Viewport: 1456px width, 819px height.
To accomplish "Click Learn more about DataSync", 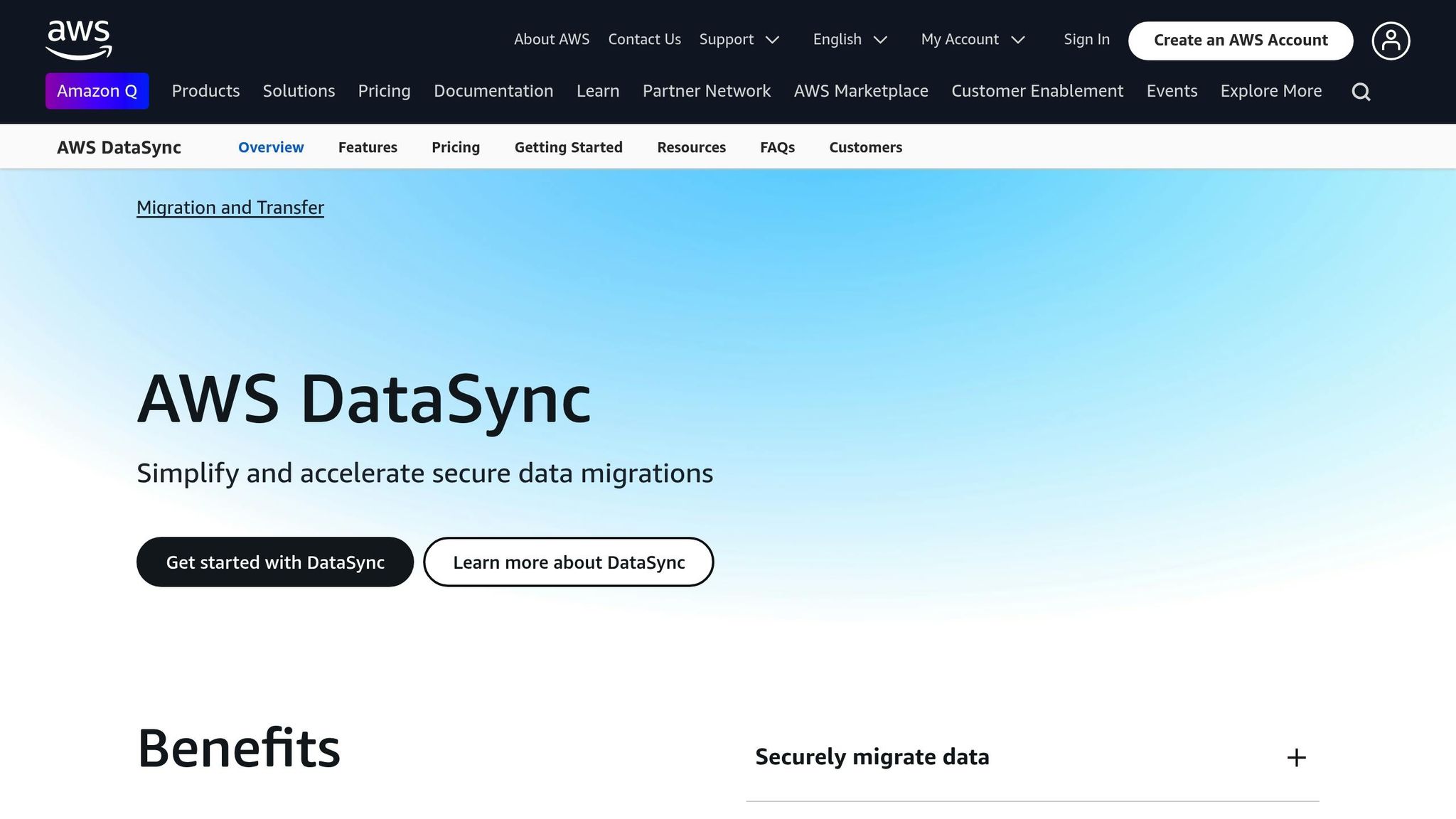I will tap(569, 562).
